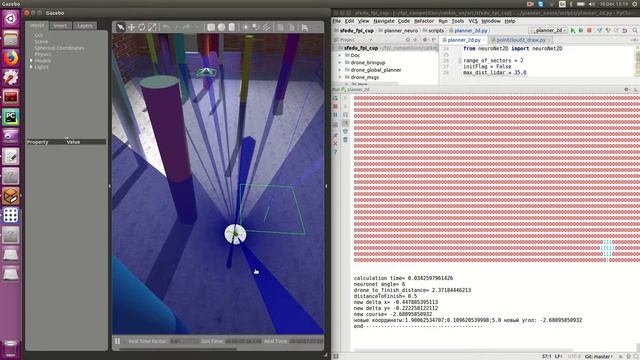Print the Run console output
The image size is (640, 360).
point(345,131)
